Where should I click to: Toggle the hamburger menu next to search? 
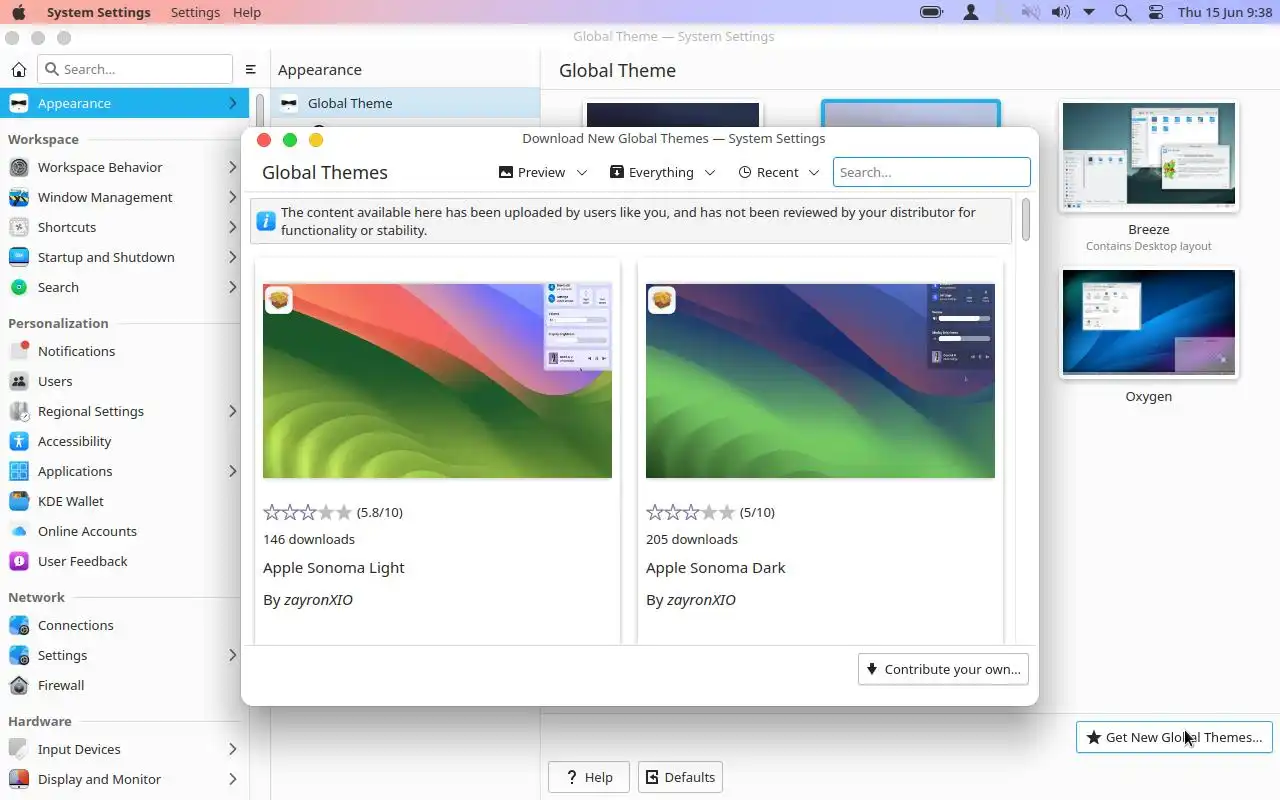(251, 70)
